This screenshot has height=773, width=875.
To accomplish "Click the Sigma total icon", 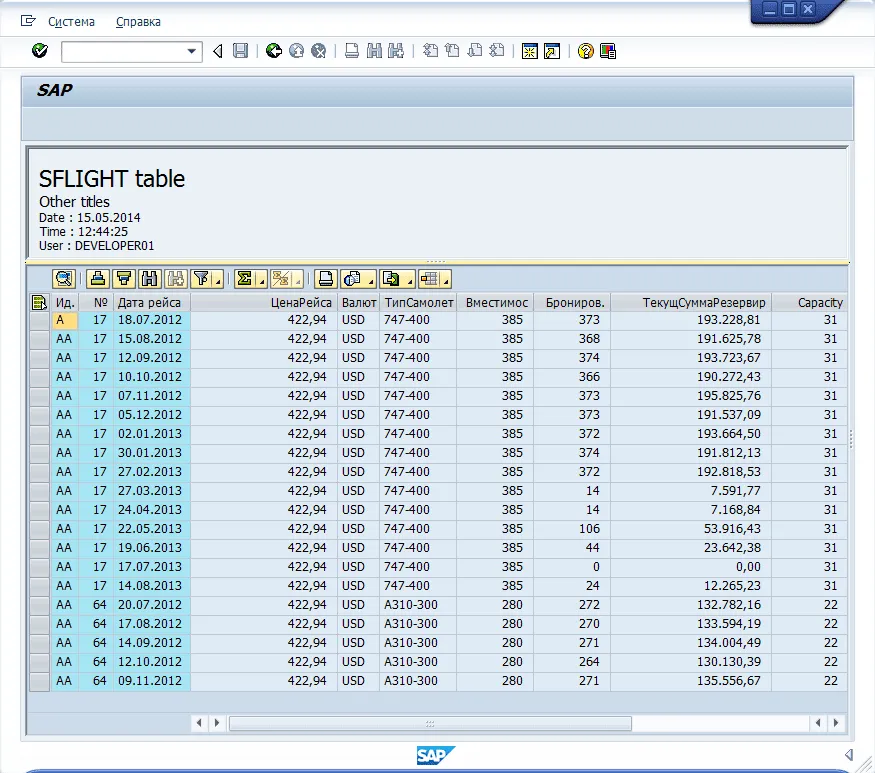I will coord(244,279).
